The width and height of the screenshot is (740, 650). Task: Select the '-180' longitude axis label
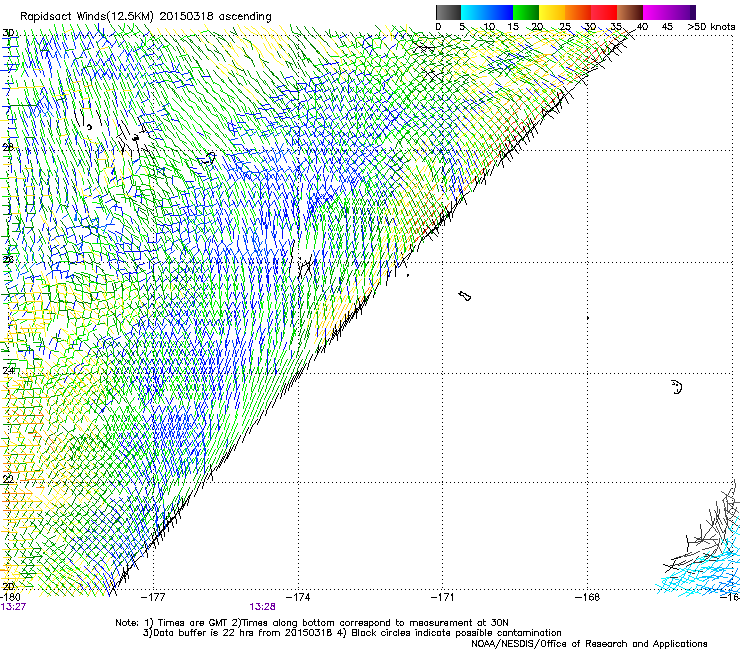tap(10, 597)
